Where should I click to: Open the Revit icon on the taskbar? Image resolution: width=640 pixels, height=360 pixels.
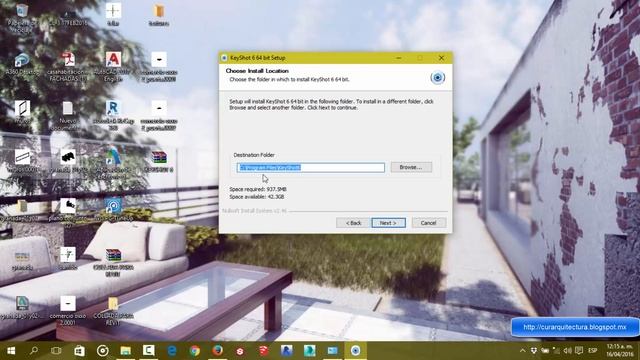pos(287,351)
